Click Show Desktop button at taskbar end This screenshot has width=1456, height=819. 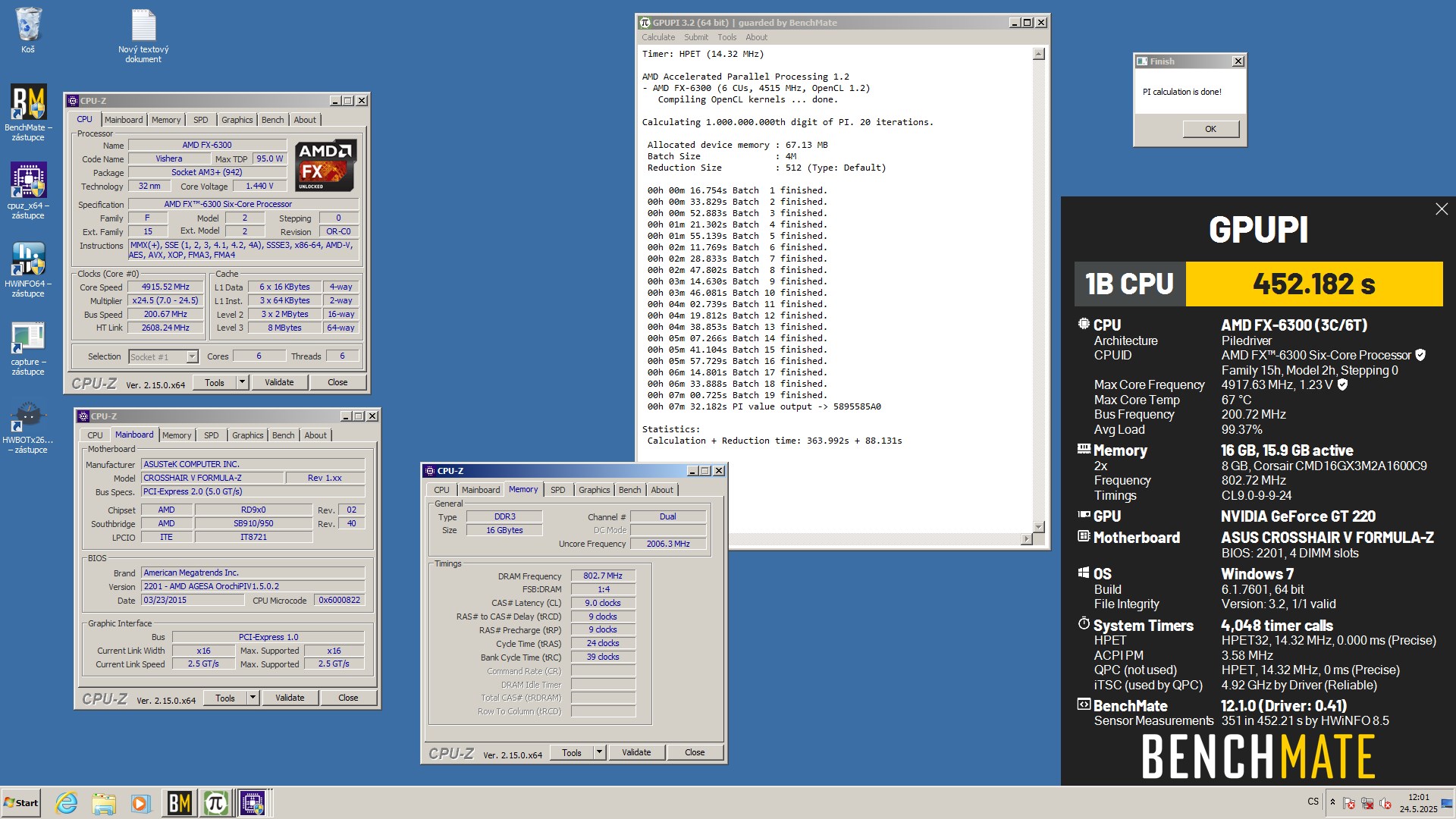click(x=1447, y=803)
